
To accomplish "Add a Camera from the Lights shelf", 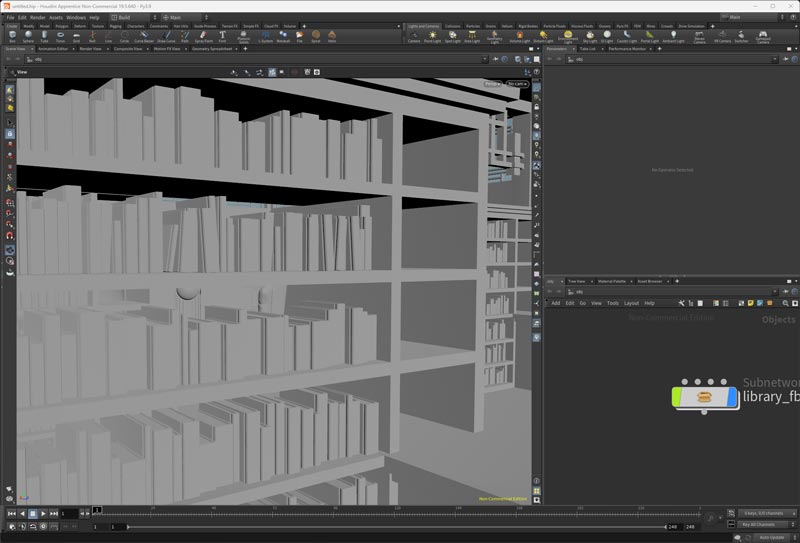I will [x=414, y=37].
